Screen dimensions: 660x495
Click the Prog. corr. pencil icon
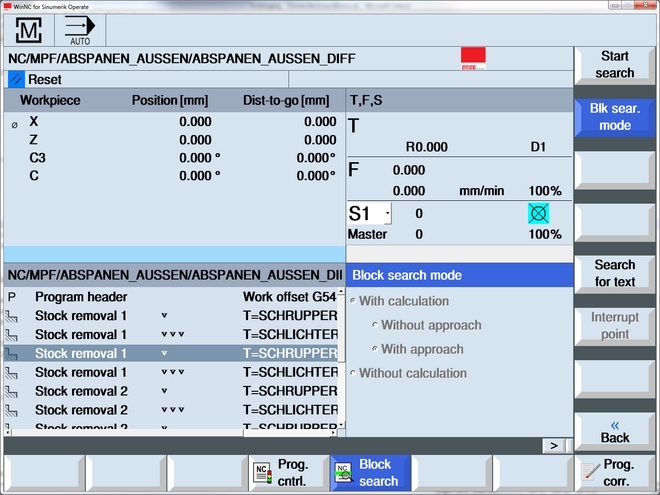590,472
